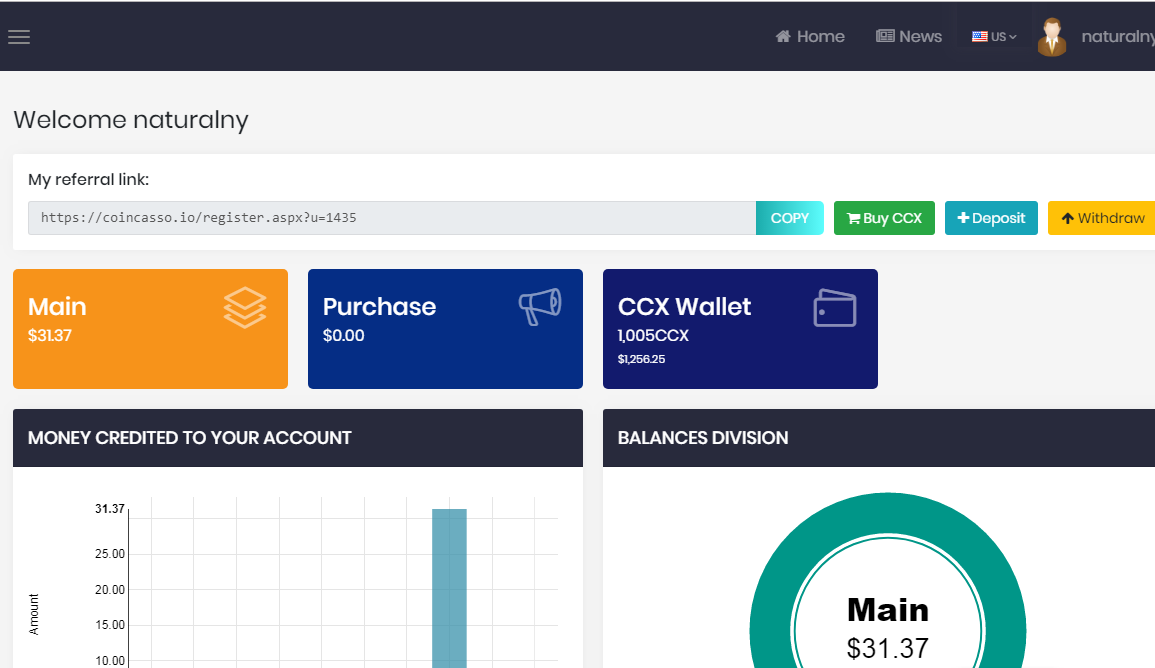Open the naturalny username menu

(1117, 36)
